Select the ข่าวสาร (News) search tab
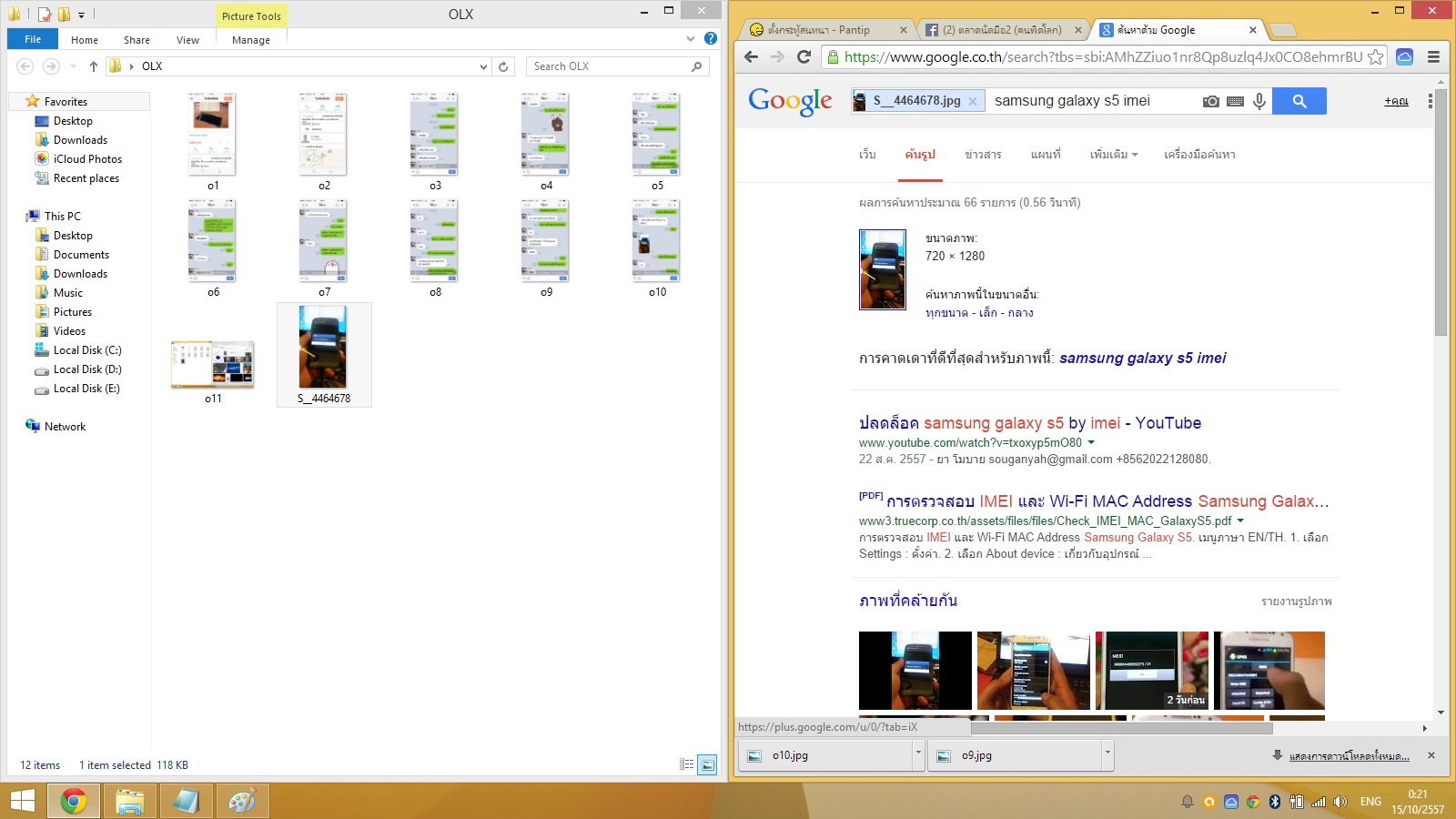This screenshot has width=1456, height=819. point(983,155)
